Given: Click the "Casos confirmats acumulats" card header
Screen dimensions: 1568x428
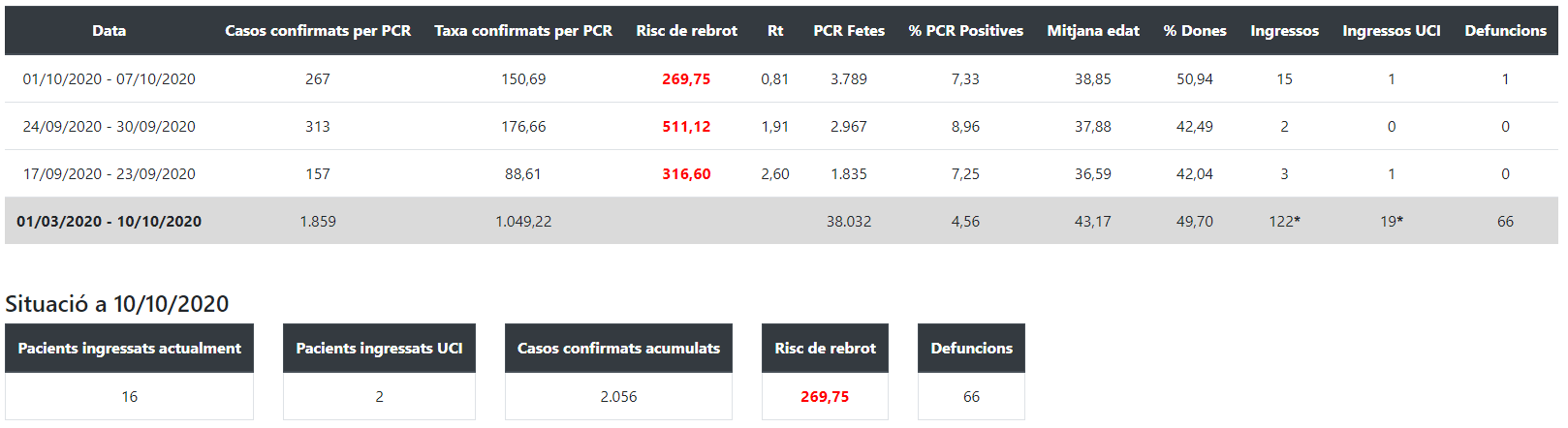Looking at the screenshot, I should pyautogui.click(x=618, y=349).
